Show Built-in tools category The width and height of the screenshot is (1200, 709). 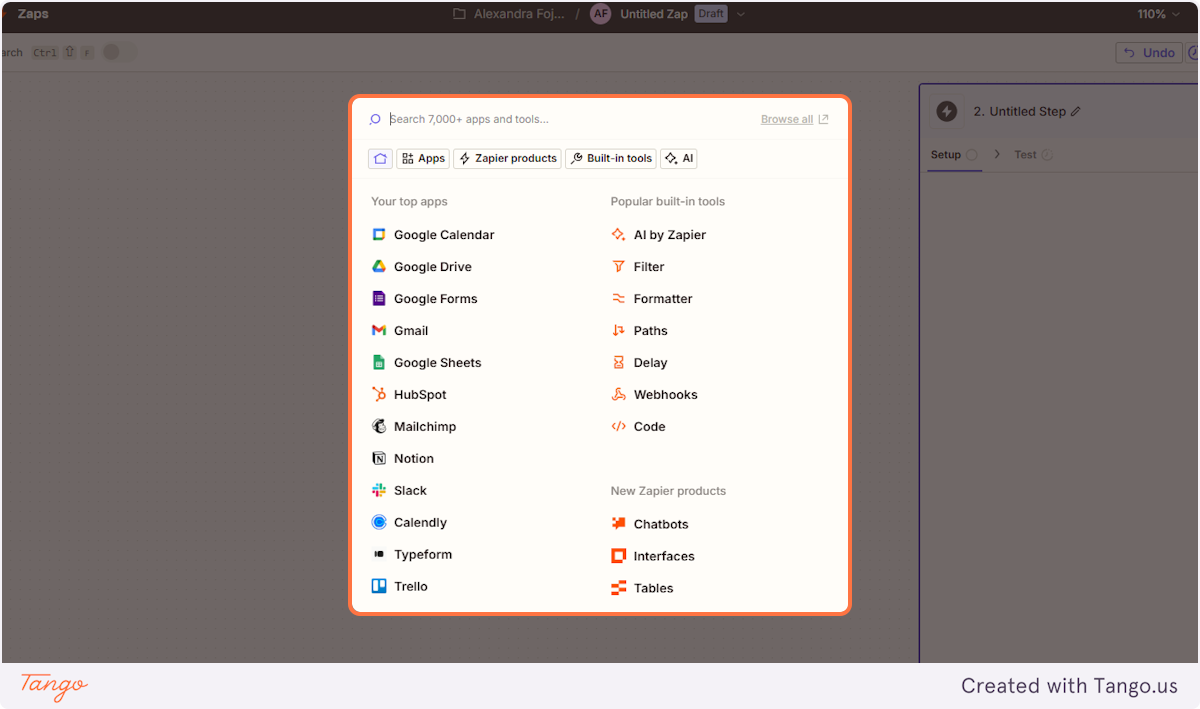click(611, 158)
